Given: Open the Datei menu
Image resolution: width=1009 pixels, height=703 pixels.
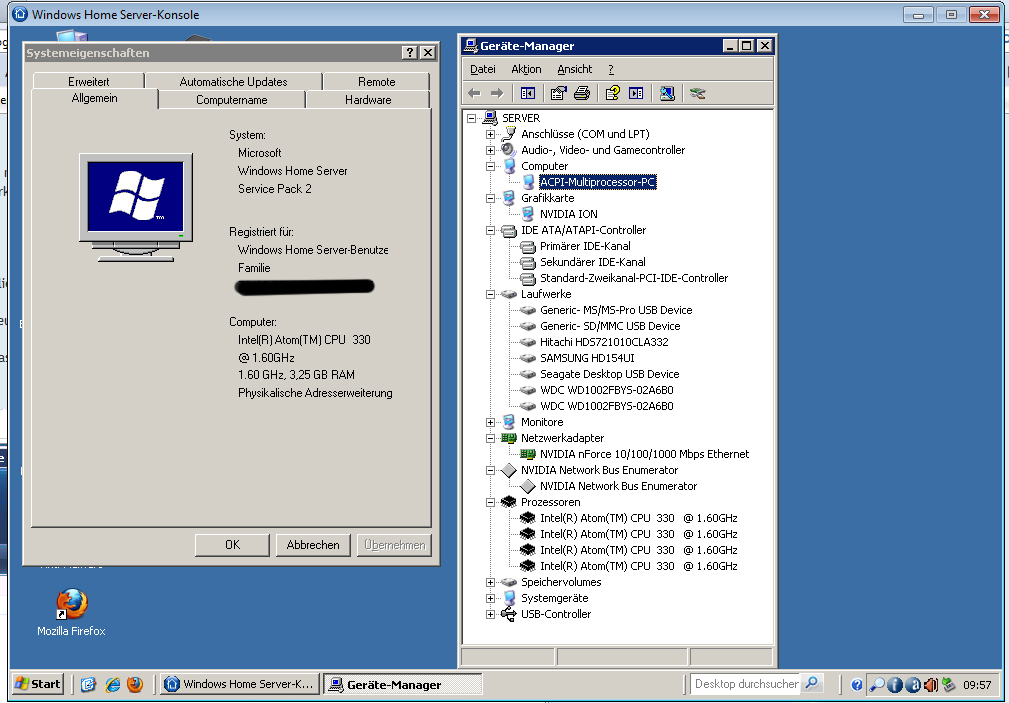Looking at the screenshot, I should pos(483,70).
